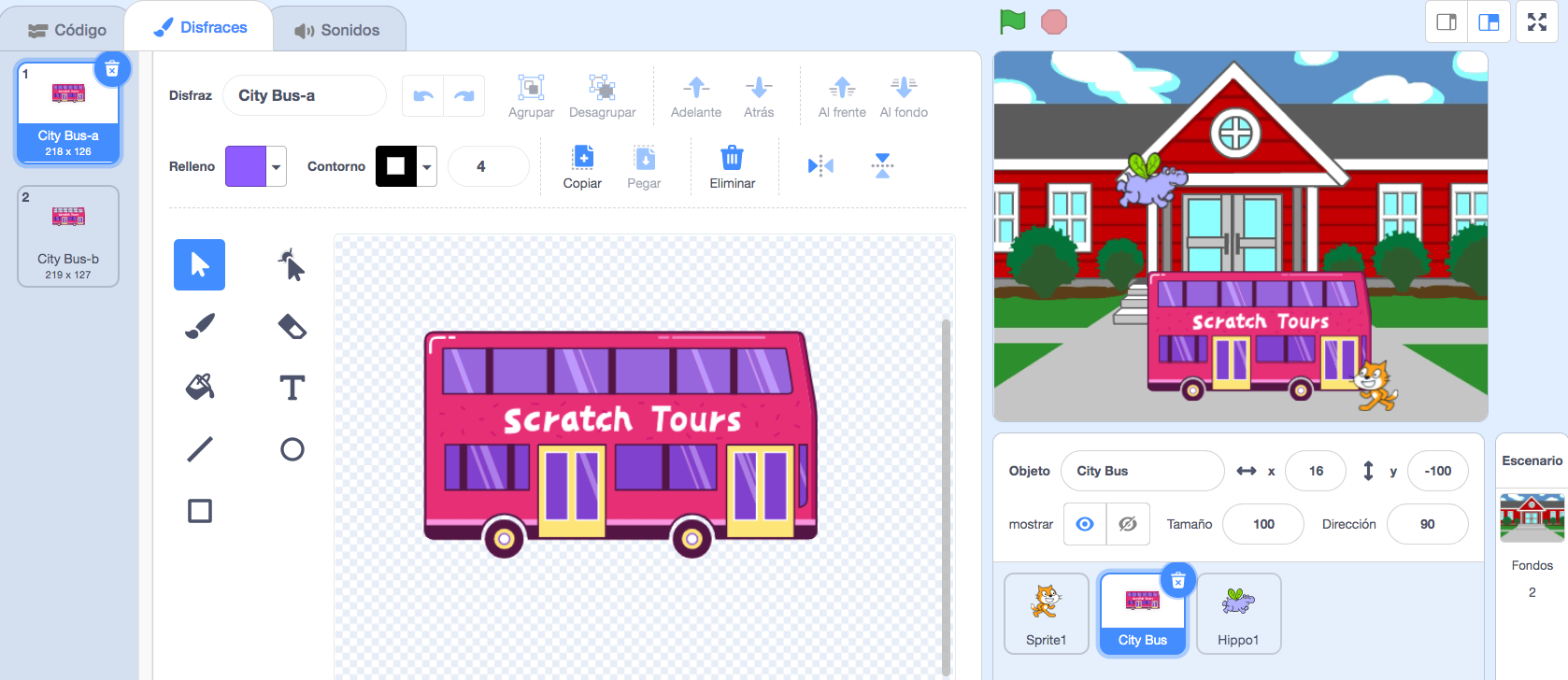Activate the Reshape tool

pos(292,265)
